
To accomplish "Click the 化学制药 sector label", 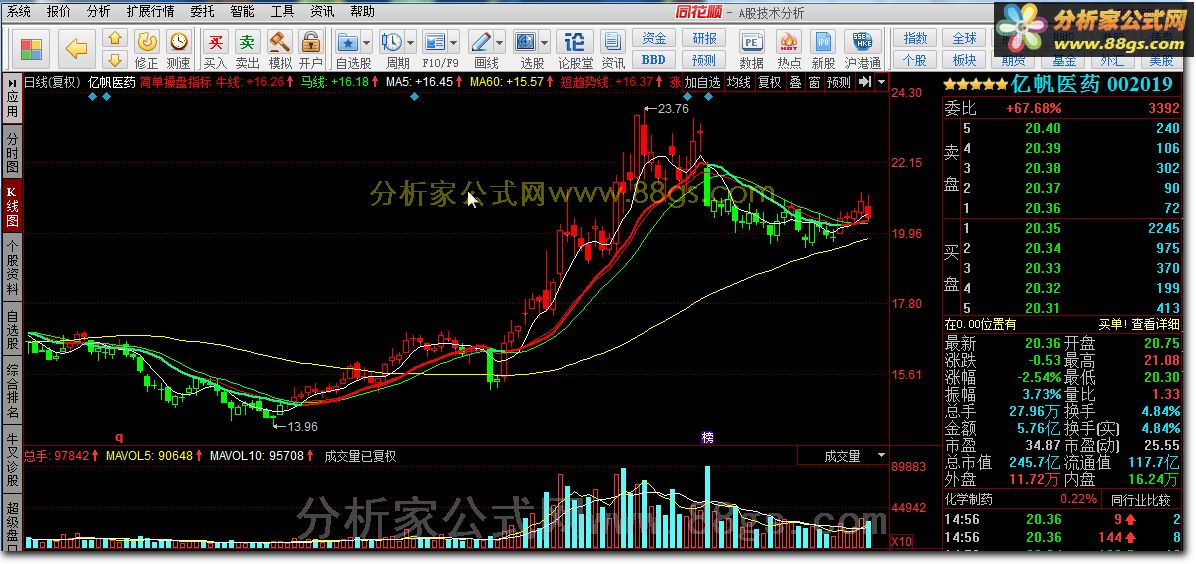I will click(x=969, y=499).
